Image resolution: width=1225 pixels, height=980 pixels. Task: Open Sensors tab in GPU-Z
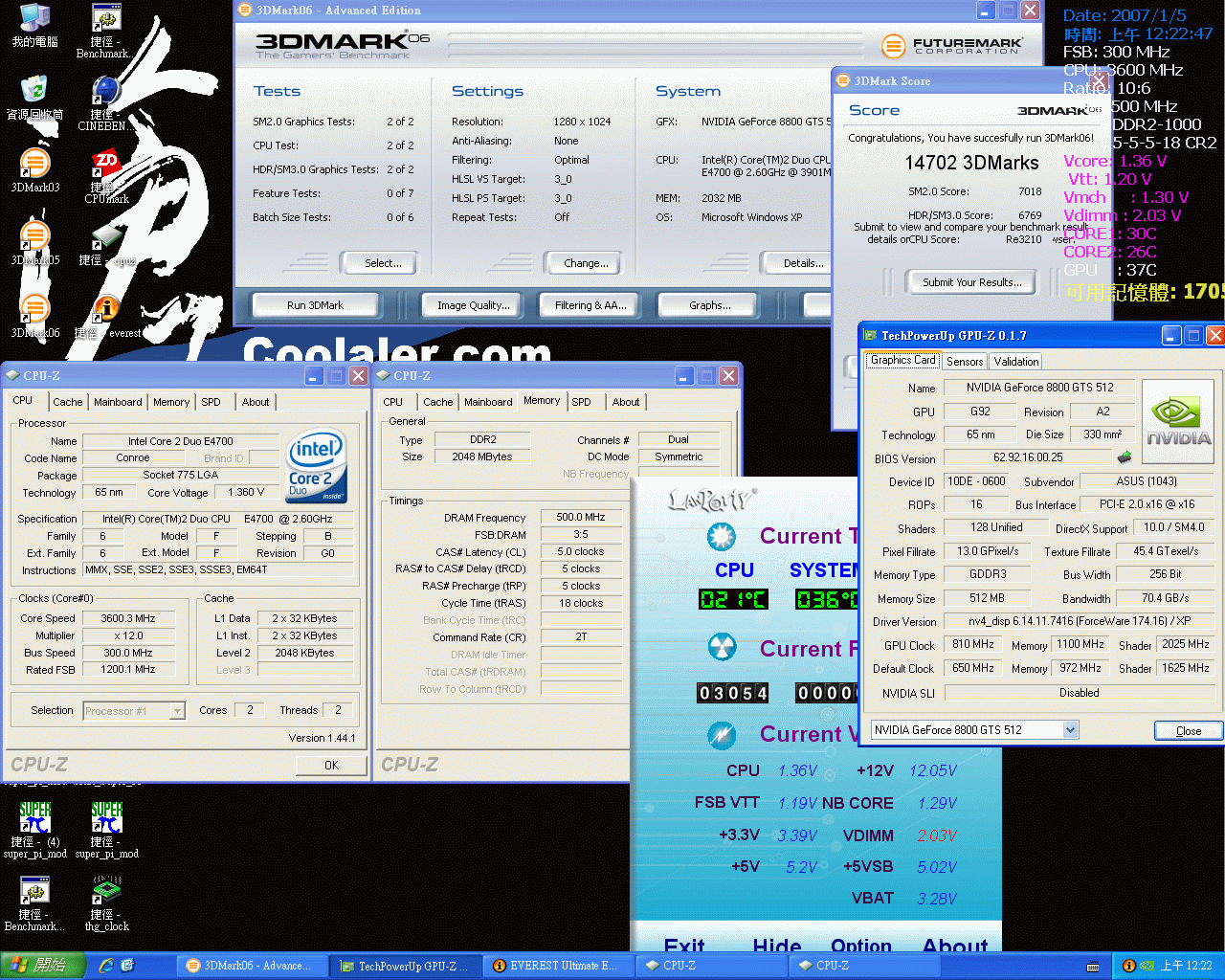click(x=965, y=361)
